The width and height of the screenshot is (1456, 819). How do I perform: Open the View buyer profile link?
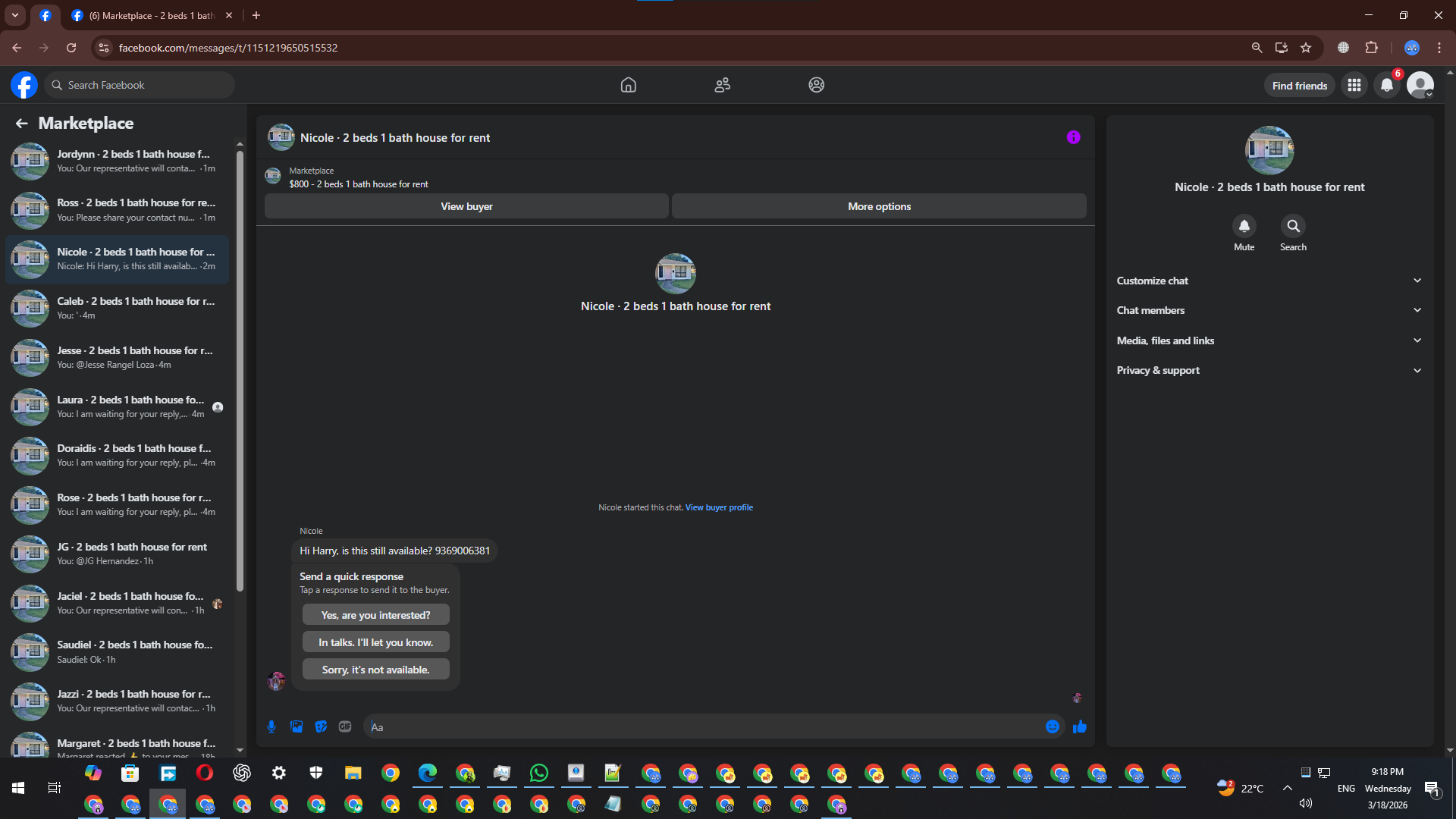[719, 507]
